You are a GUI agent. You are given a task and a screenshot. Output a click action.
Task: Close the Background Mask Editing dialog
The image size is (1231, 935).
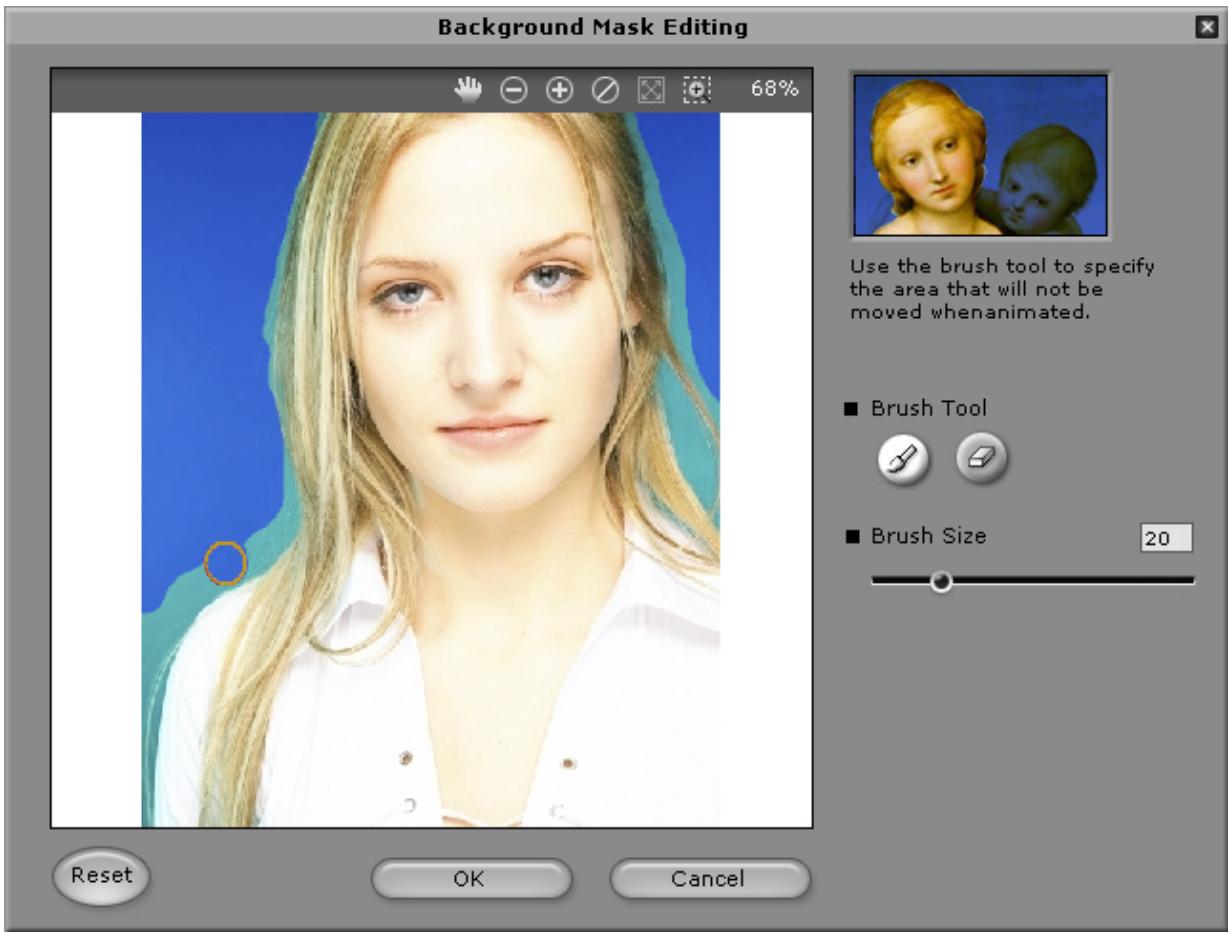click(x=1207, y=28)
